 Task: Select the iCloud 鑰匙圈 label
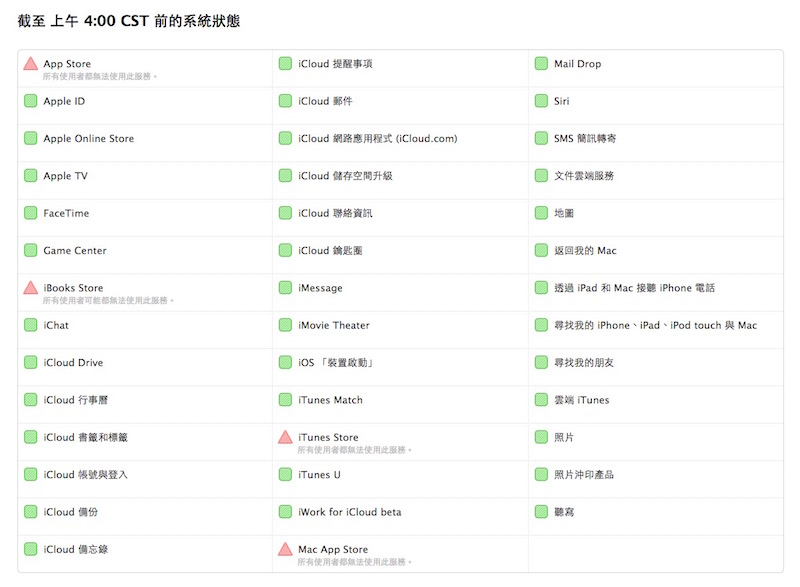[330, 250]
